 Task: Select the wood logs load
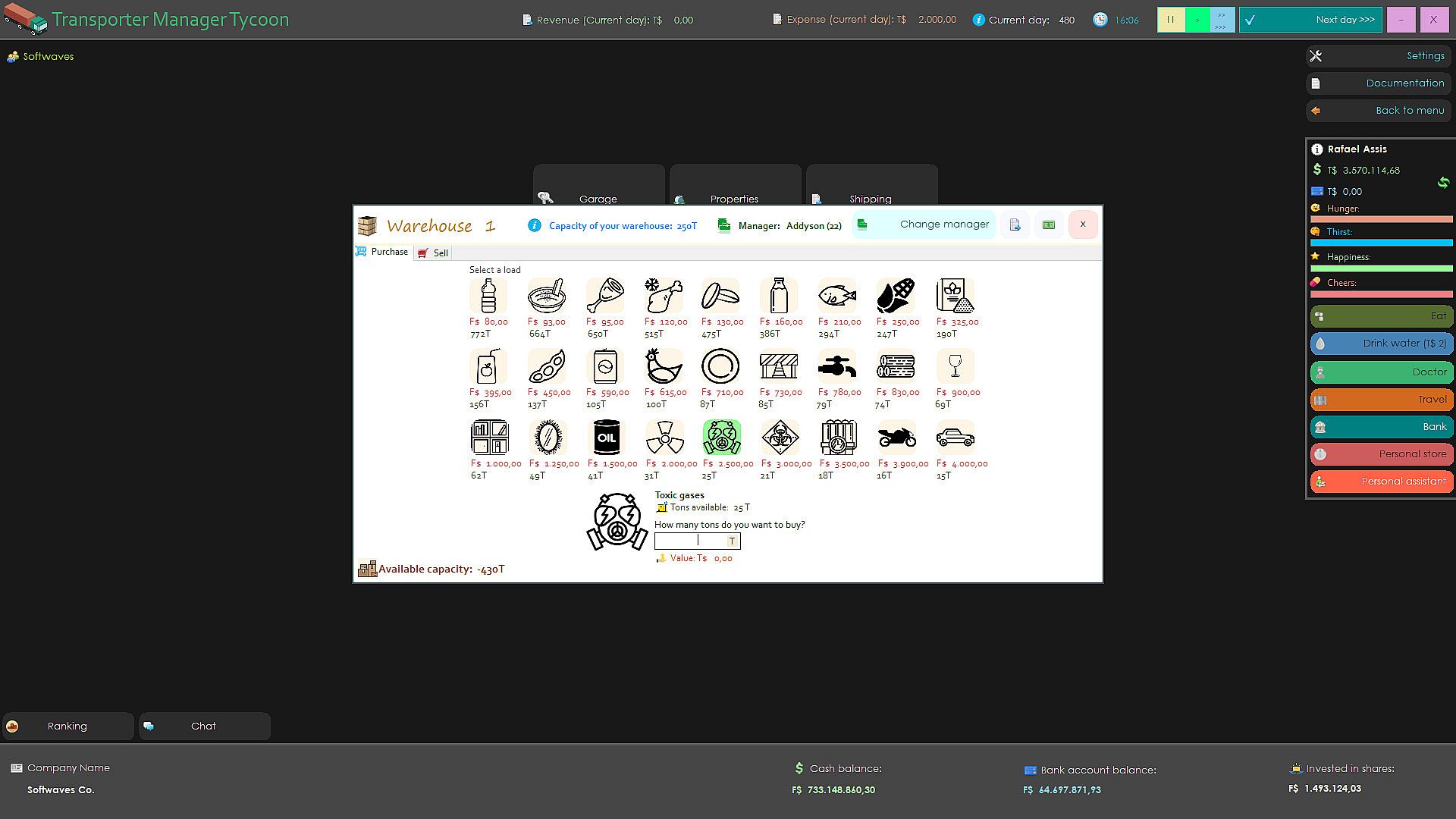(x=896, y=367)
